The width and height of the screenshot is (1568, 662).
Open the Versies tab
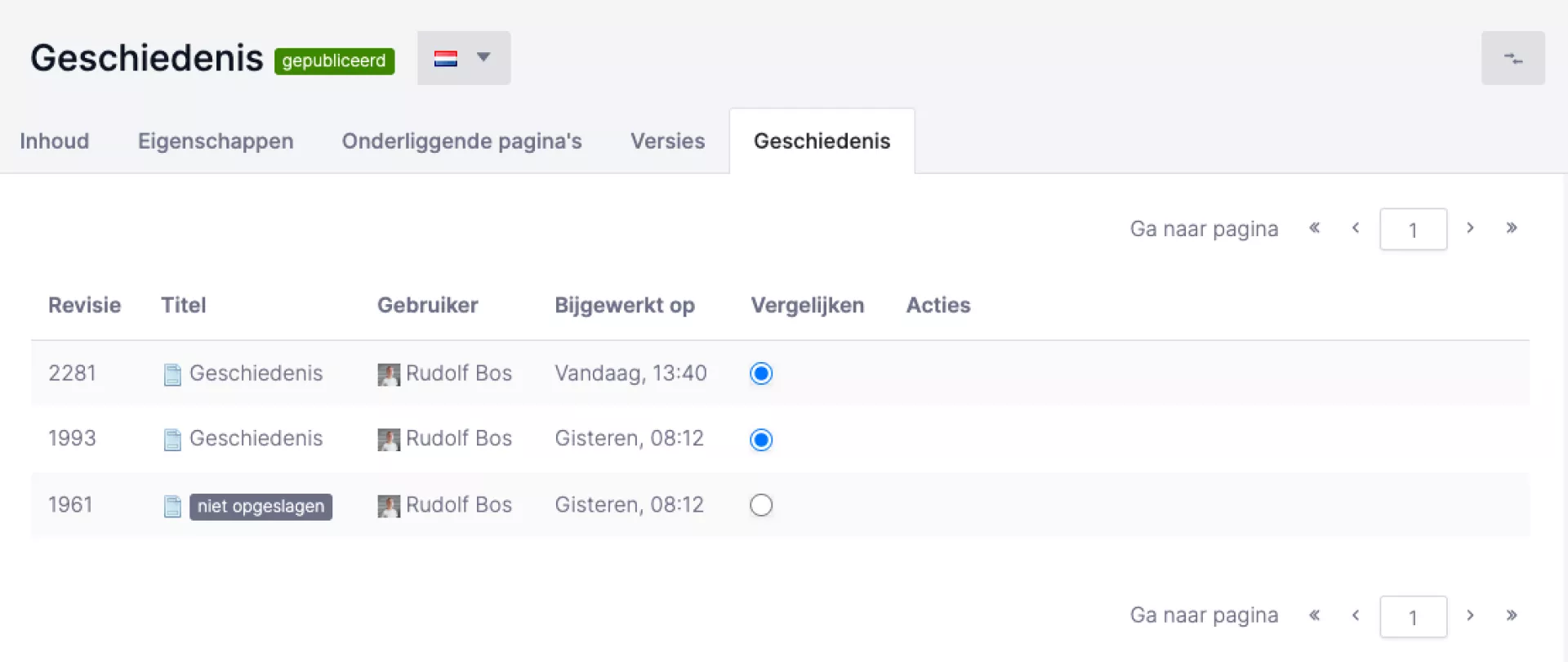pyautogui.click(x=667, y=141)
